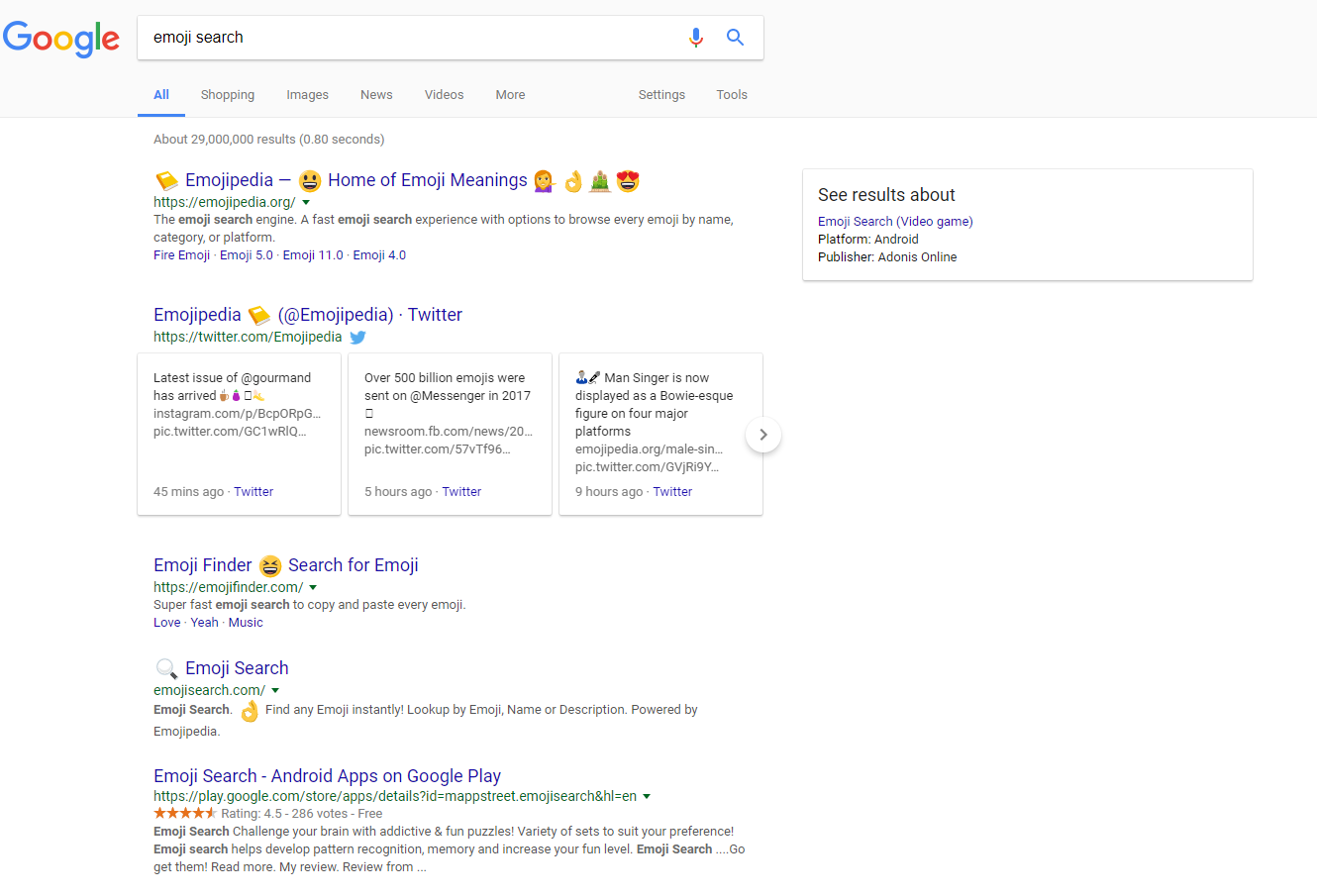Click the Google logo
This screenshot has width=1317, height=896.
[x=61, y=39]
